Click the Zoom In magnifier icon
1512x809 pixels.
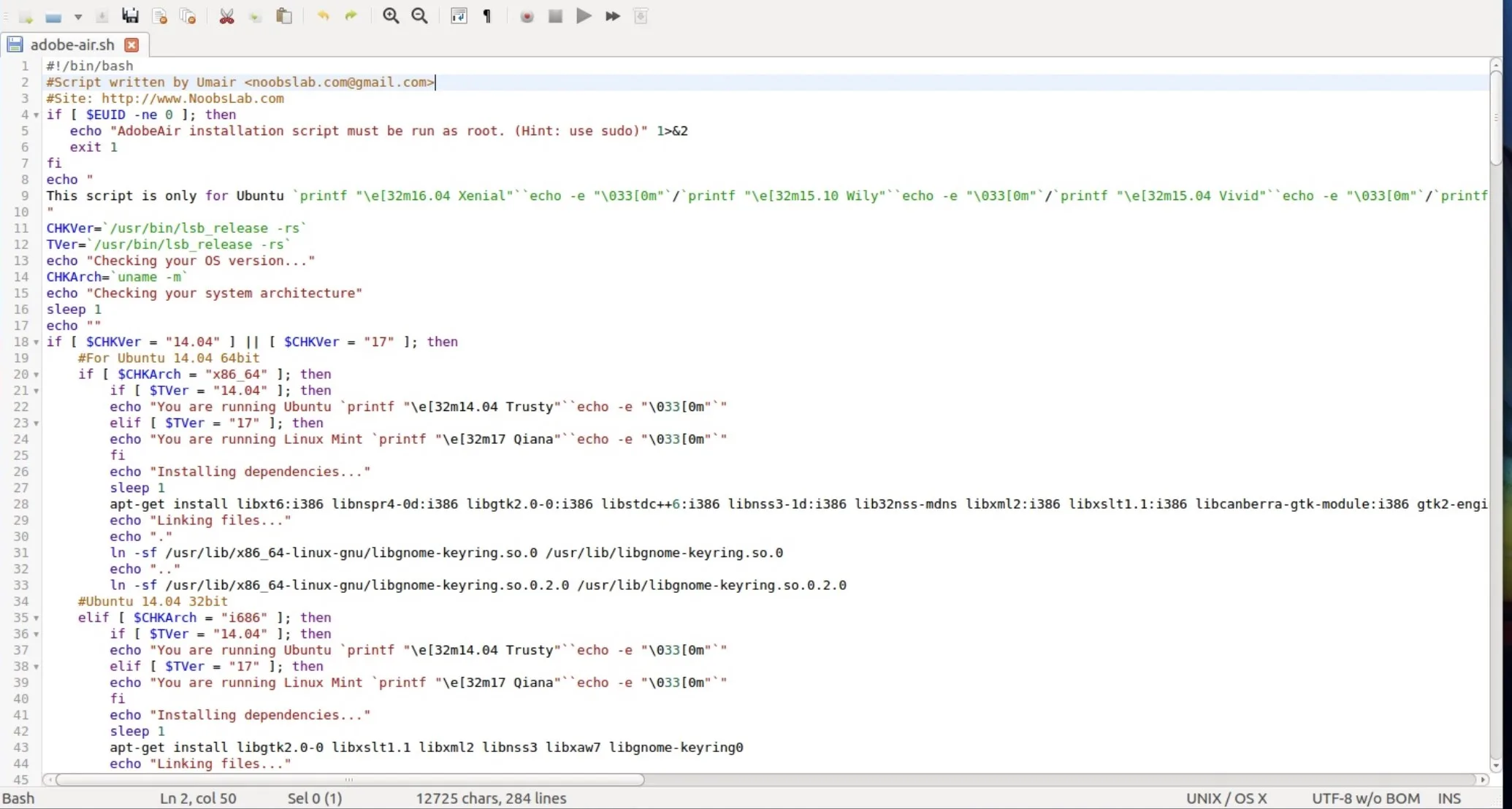click(391, 16)
